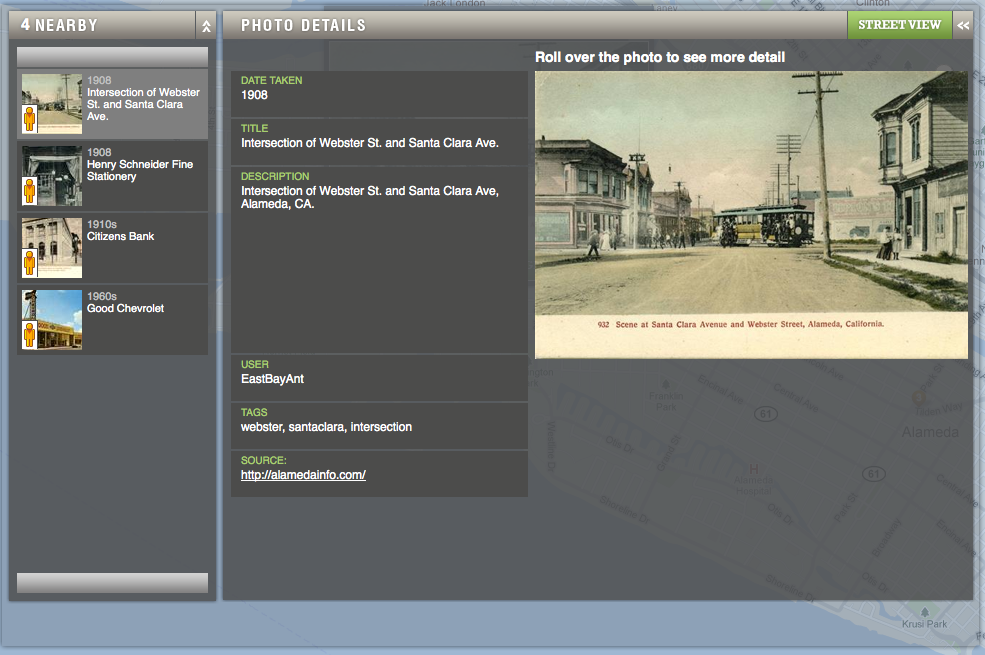
Task: Click the Krusi Park label on the map
Action: point(923,624)
